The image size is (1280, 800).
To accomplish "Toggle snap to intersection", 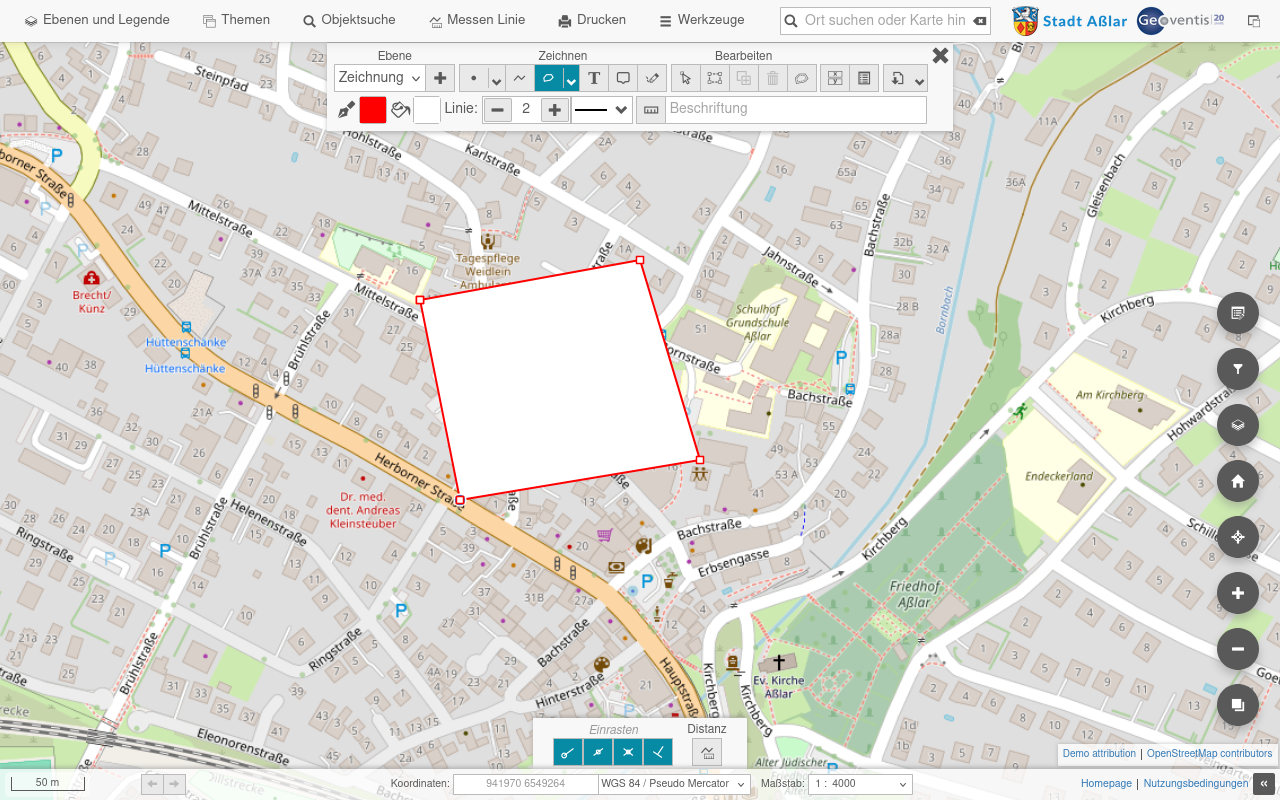I will [x=628, y=752].
